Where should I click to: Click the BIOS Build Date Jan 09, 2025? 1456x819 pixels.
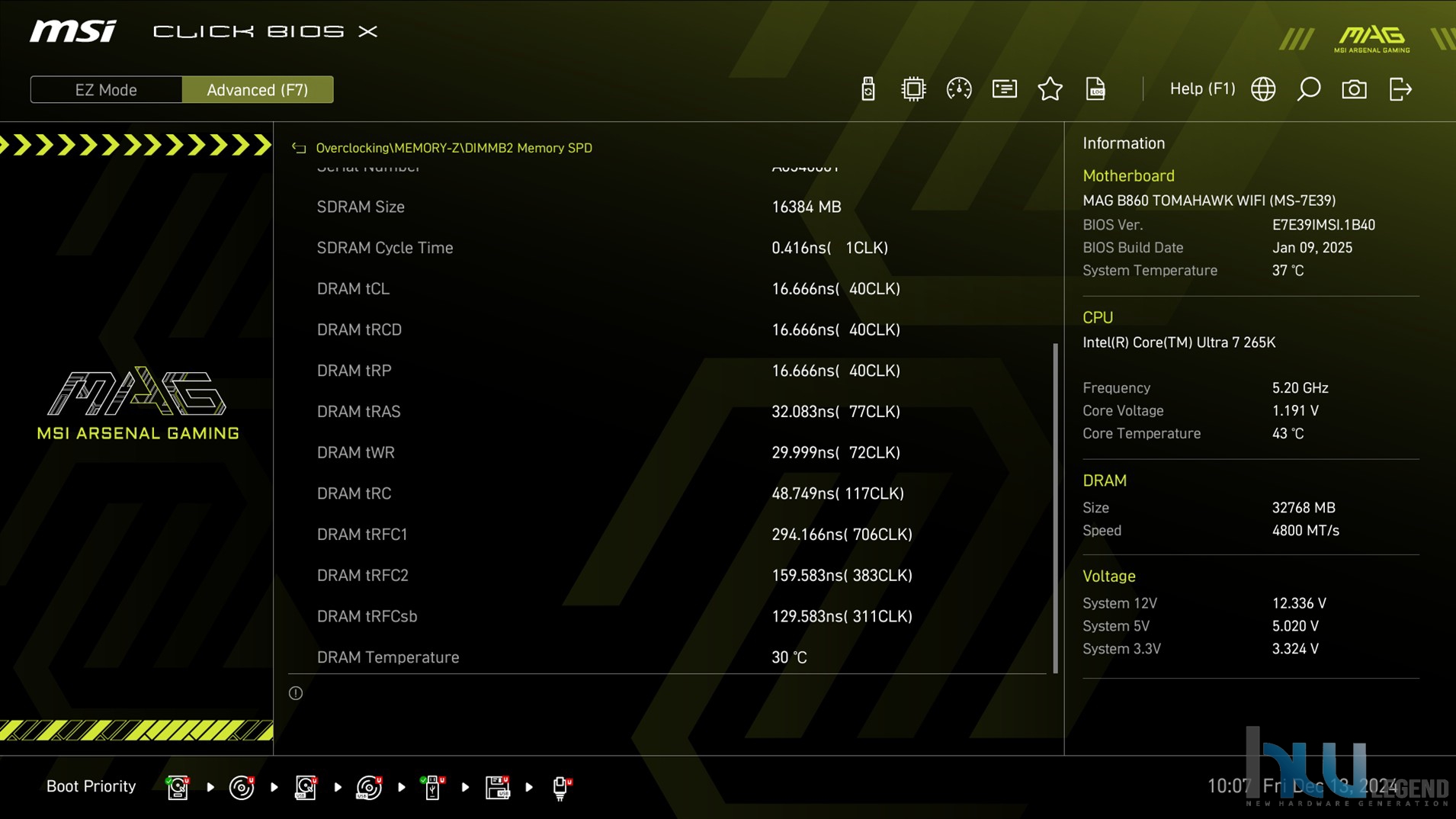[1312, 248]
